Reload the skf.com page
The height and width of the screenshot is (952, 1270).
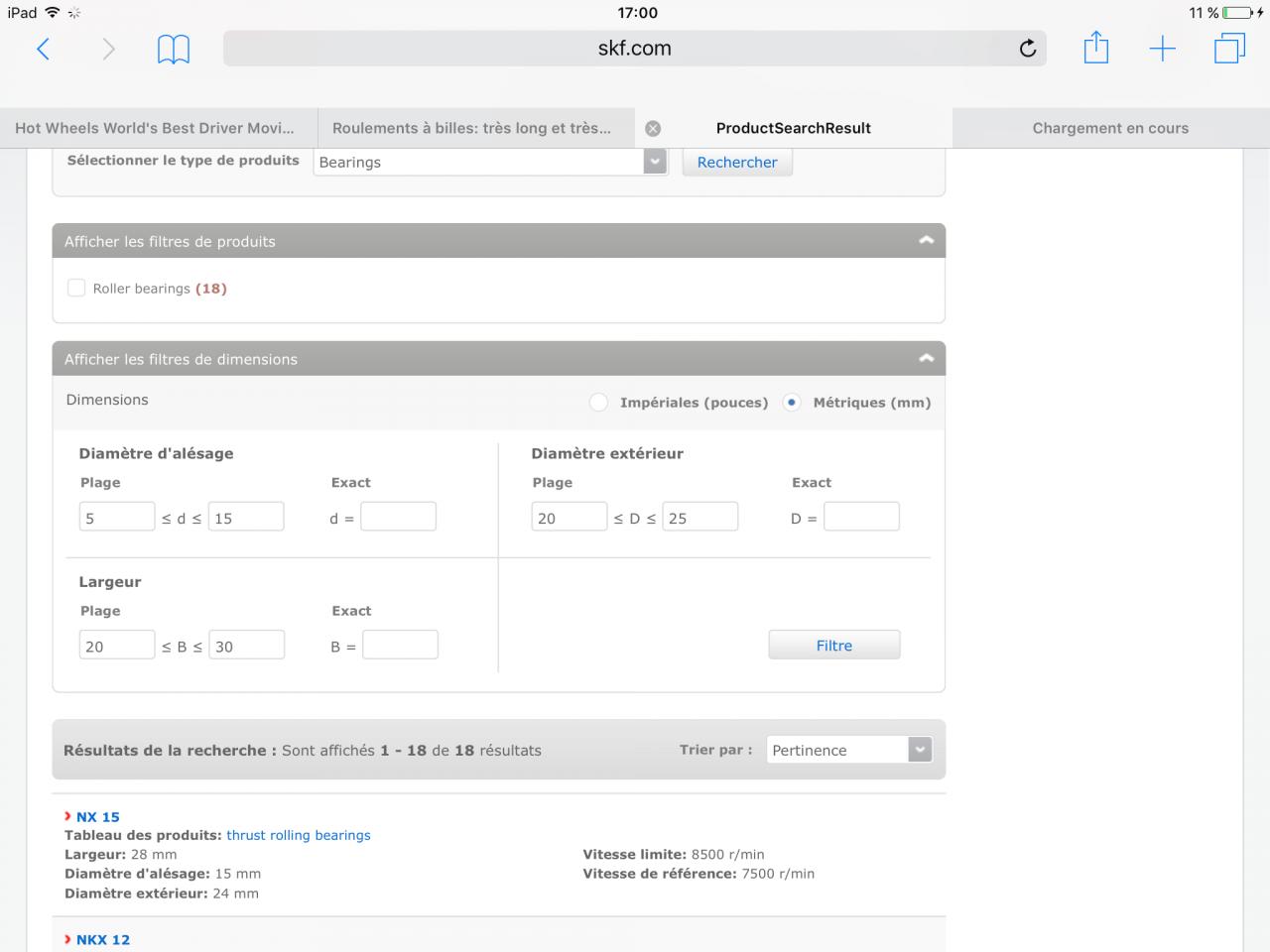point(1028,49)
